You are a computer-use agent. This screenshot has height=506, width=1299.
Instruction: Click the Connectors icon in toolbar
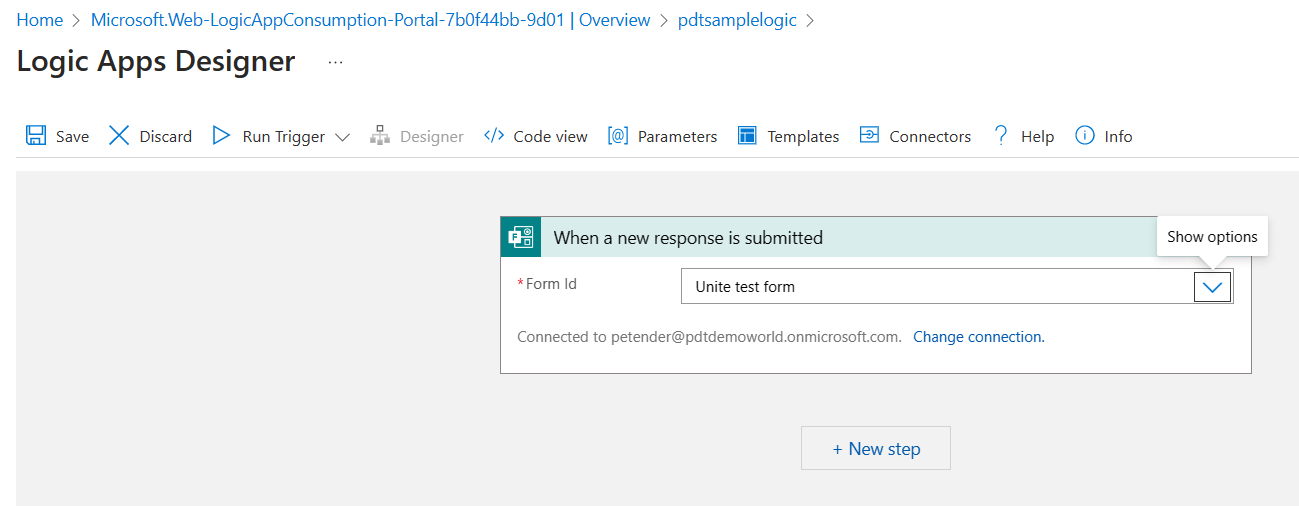[869, 136]
